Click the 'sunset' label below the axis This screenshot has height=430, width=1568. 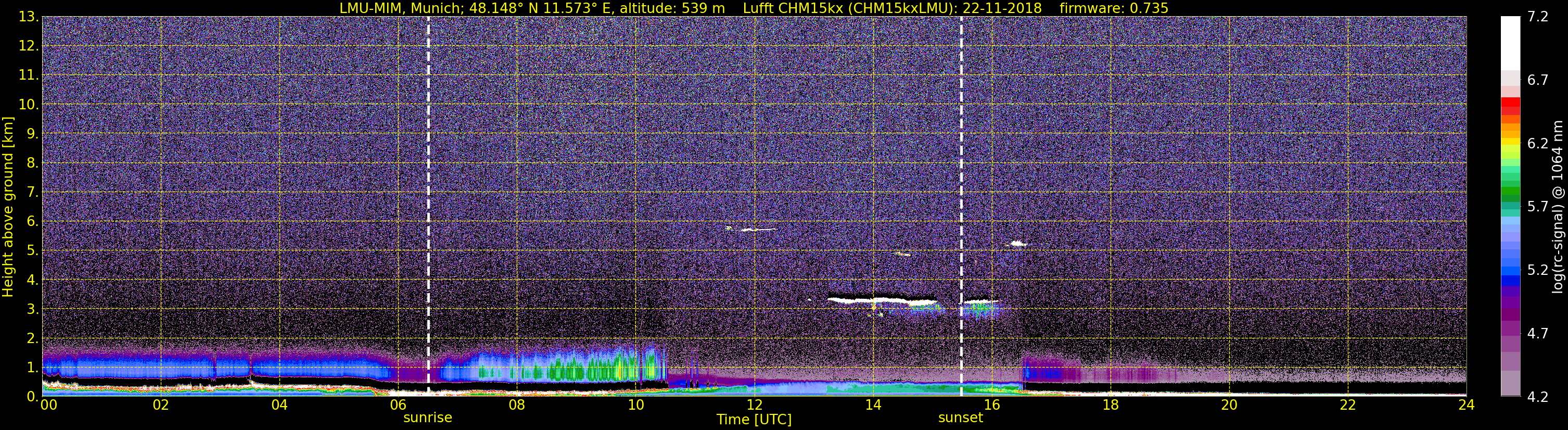[x=961, y=418]
